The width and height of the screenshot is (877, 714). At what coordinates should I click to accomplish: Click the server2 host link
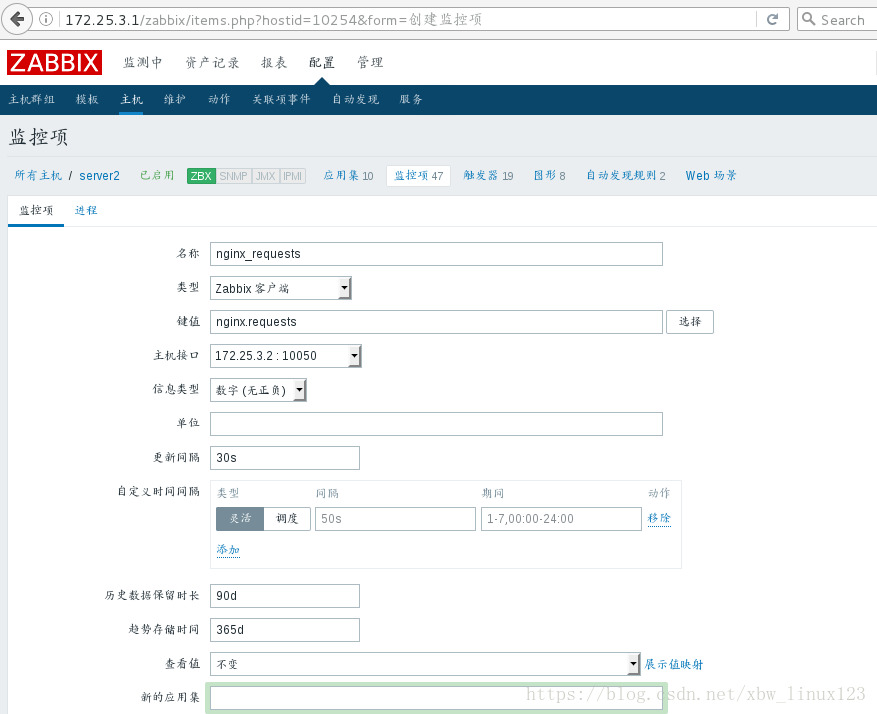click(x=99, y=176)
